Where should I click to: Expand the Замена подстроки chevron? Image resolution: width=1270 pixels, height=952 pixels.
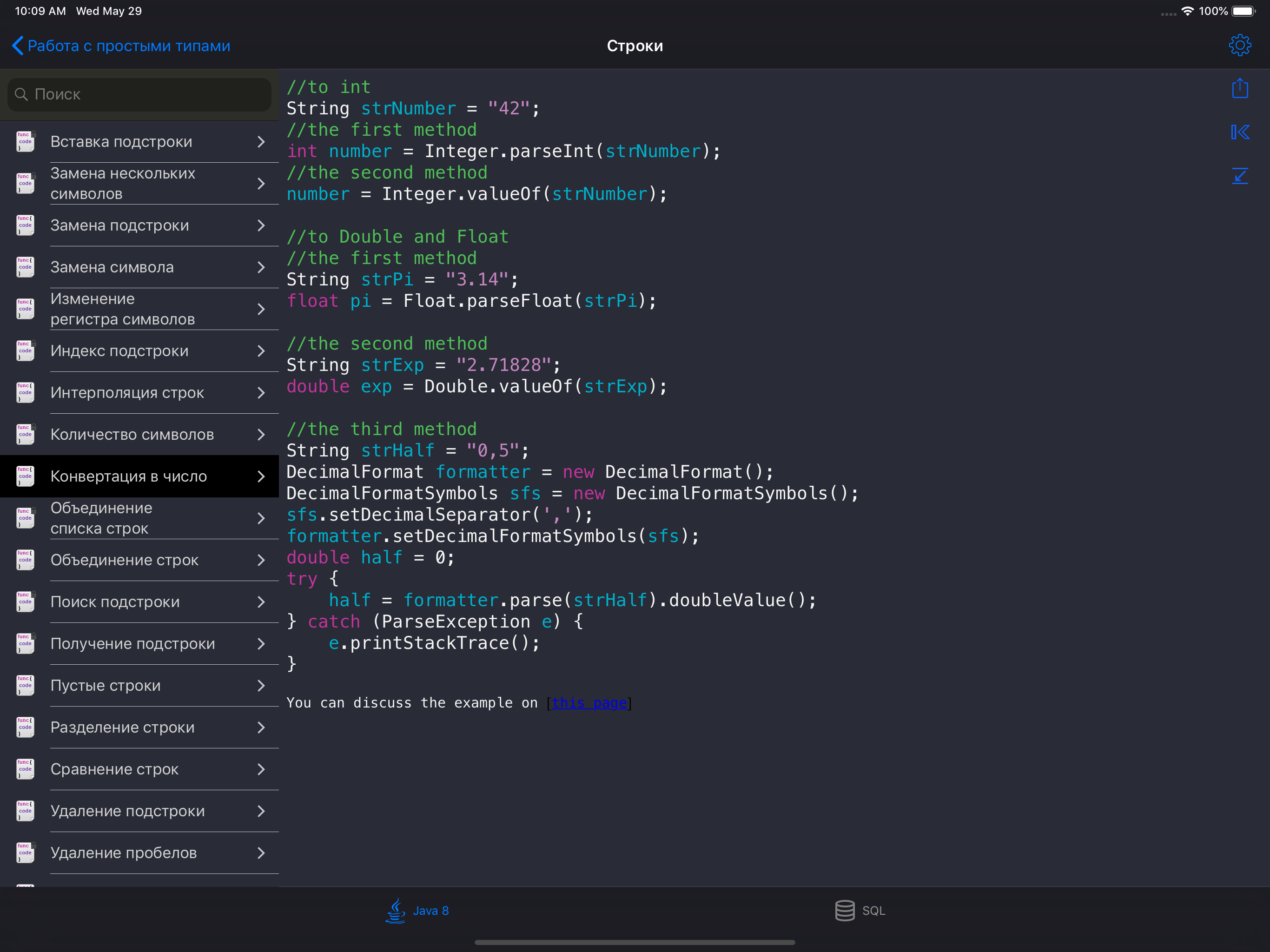click(x=261, y=225)
